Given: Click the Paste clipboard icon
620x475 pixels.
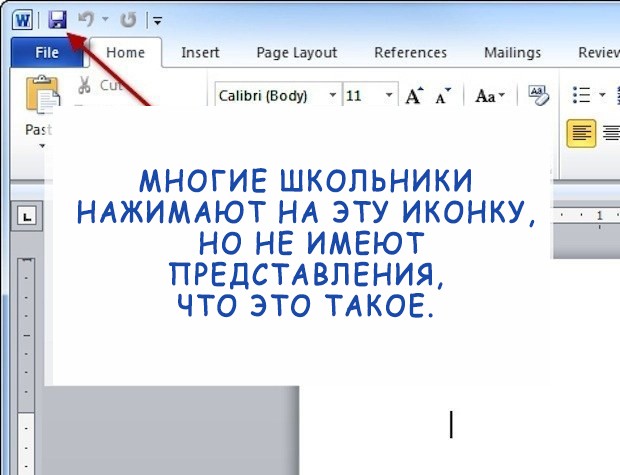Looking at the screenshot, I should 41,98.
